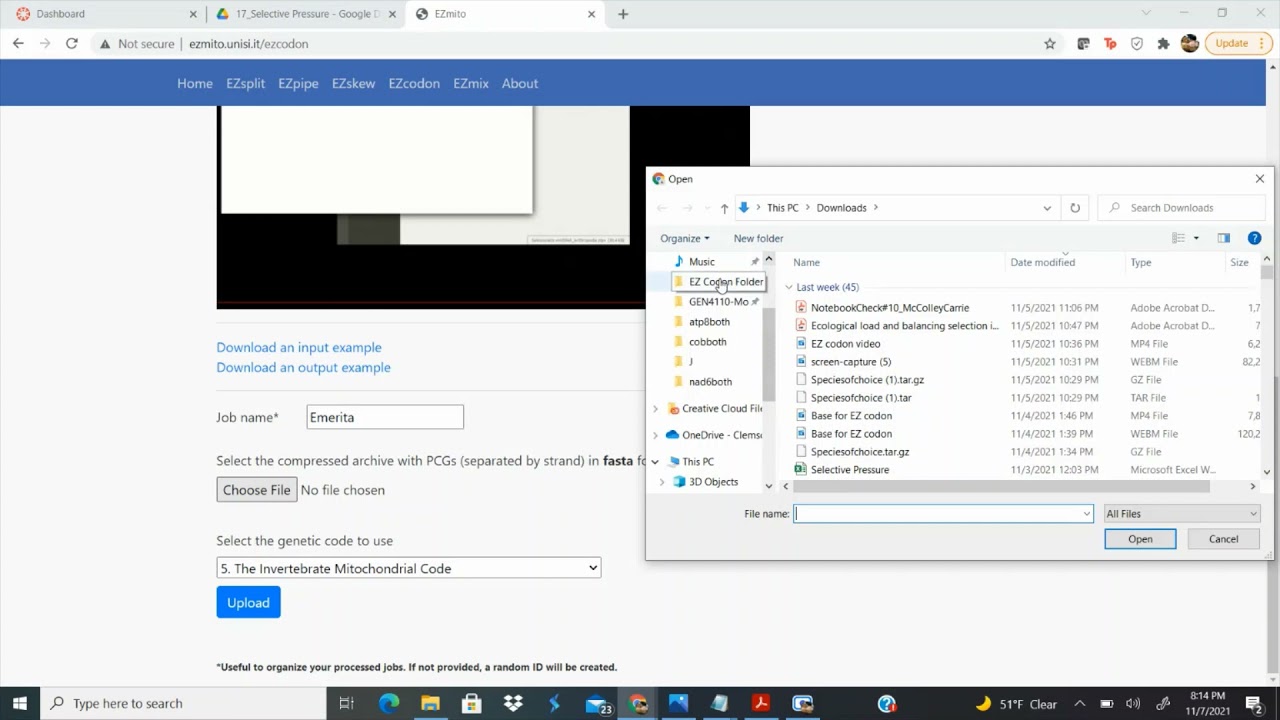The width and height of the screenshot is (1280, 720).
Task: Click the file list horizontal scrollbar
Action: [1000, 486]
